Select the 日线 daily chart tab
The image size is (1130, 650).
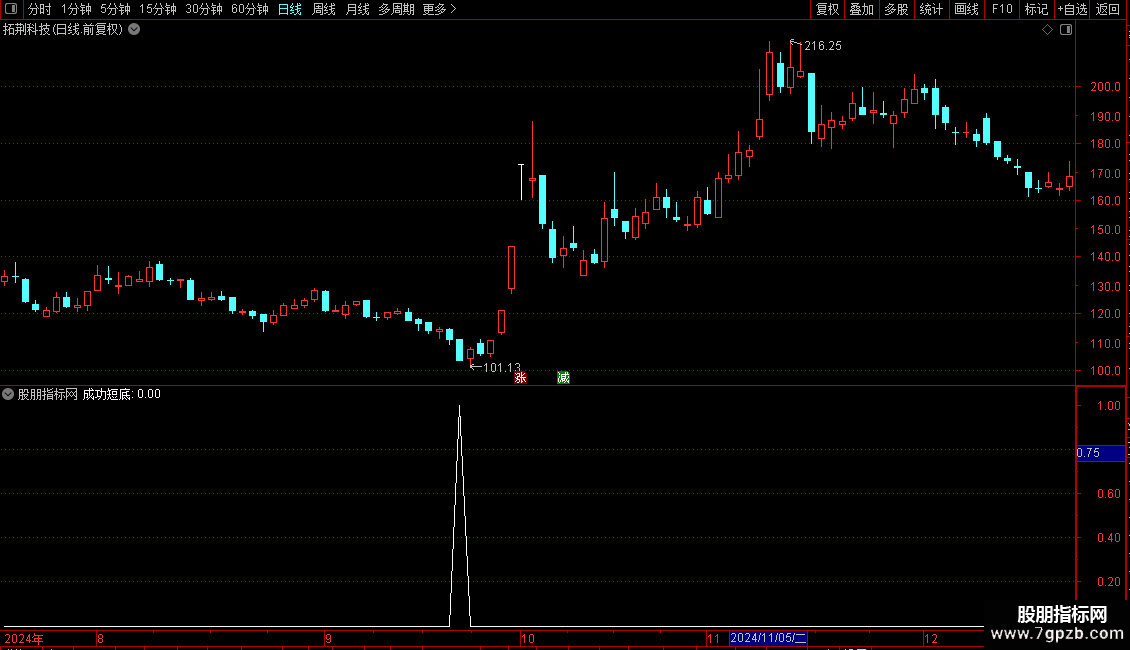290,9
